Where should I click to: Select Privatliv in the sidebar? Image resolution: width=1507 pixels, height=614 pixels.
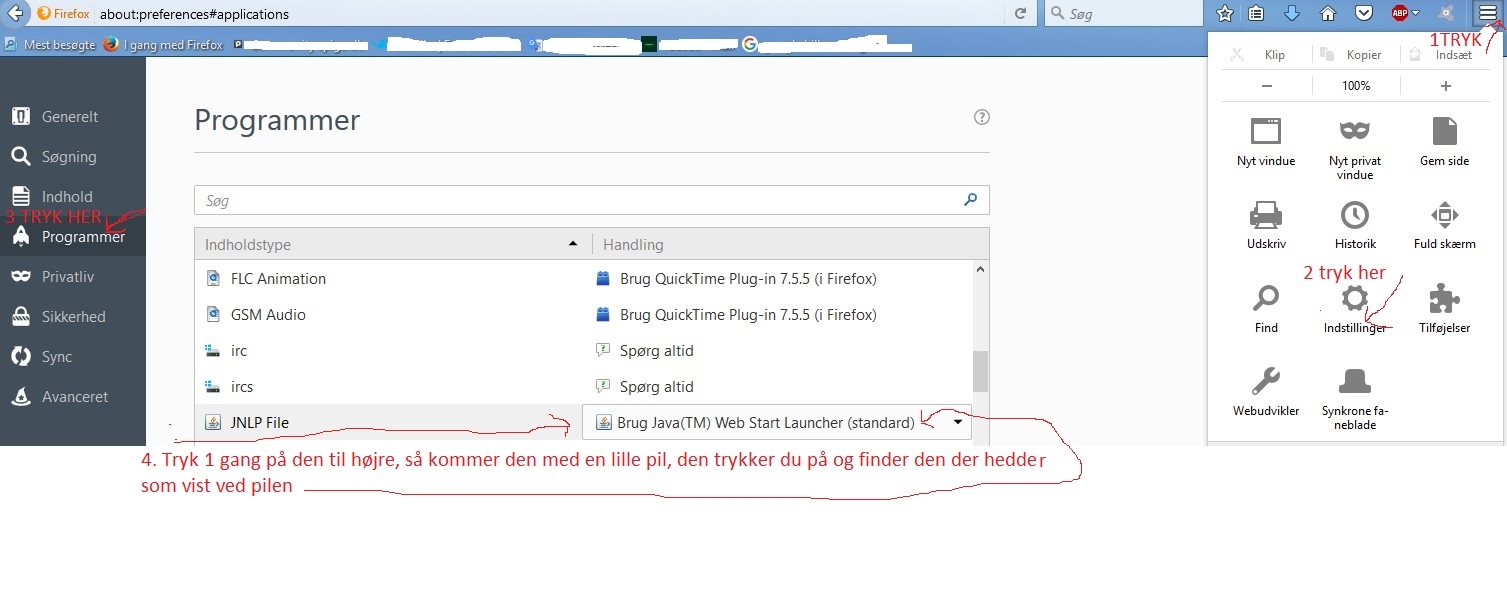pyautogui.click(x=67, y=277)
